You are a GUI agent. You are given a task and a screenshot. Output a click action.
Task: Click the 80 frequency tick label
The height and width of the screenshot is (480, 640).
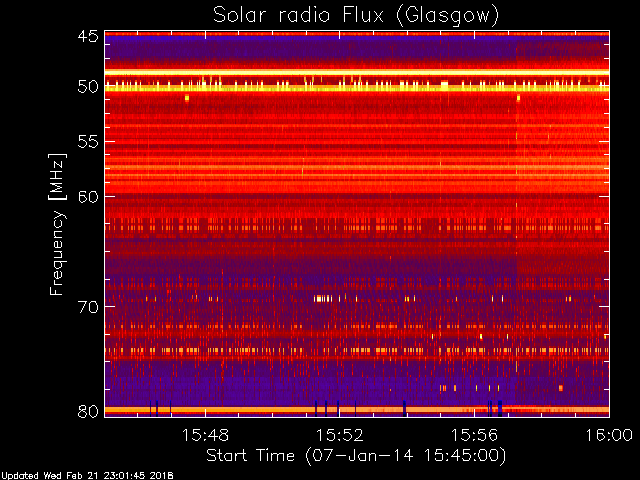point(88,411)
